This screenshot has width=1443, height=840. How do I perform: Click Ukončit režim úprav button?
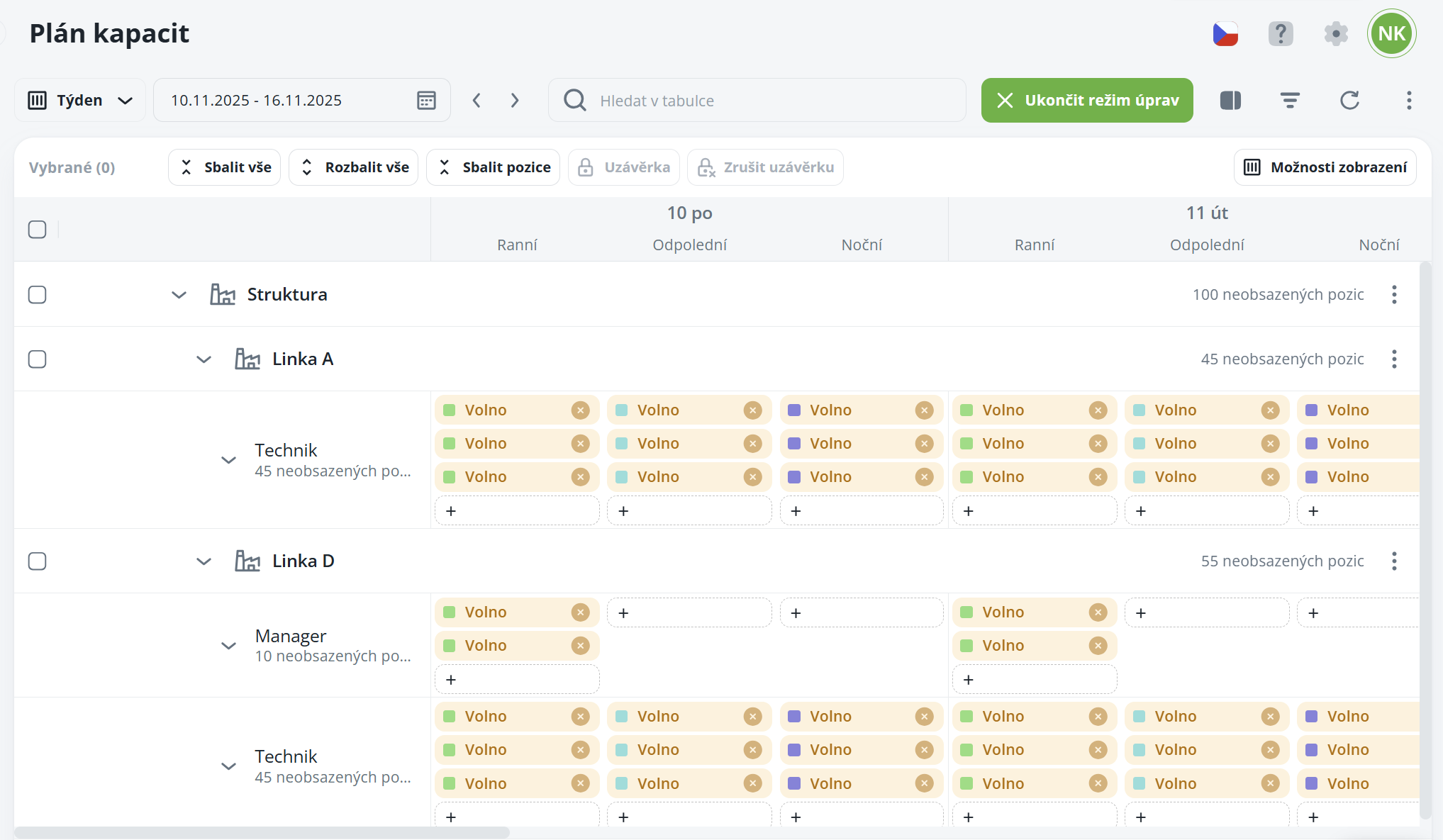coord(1087,101)
